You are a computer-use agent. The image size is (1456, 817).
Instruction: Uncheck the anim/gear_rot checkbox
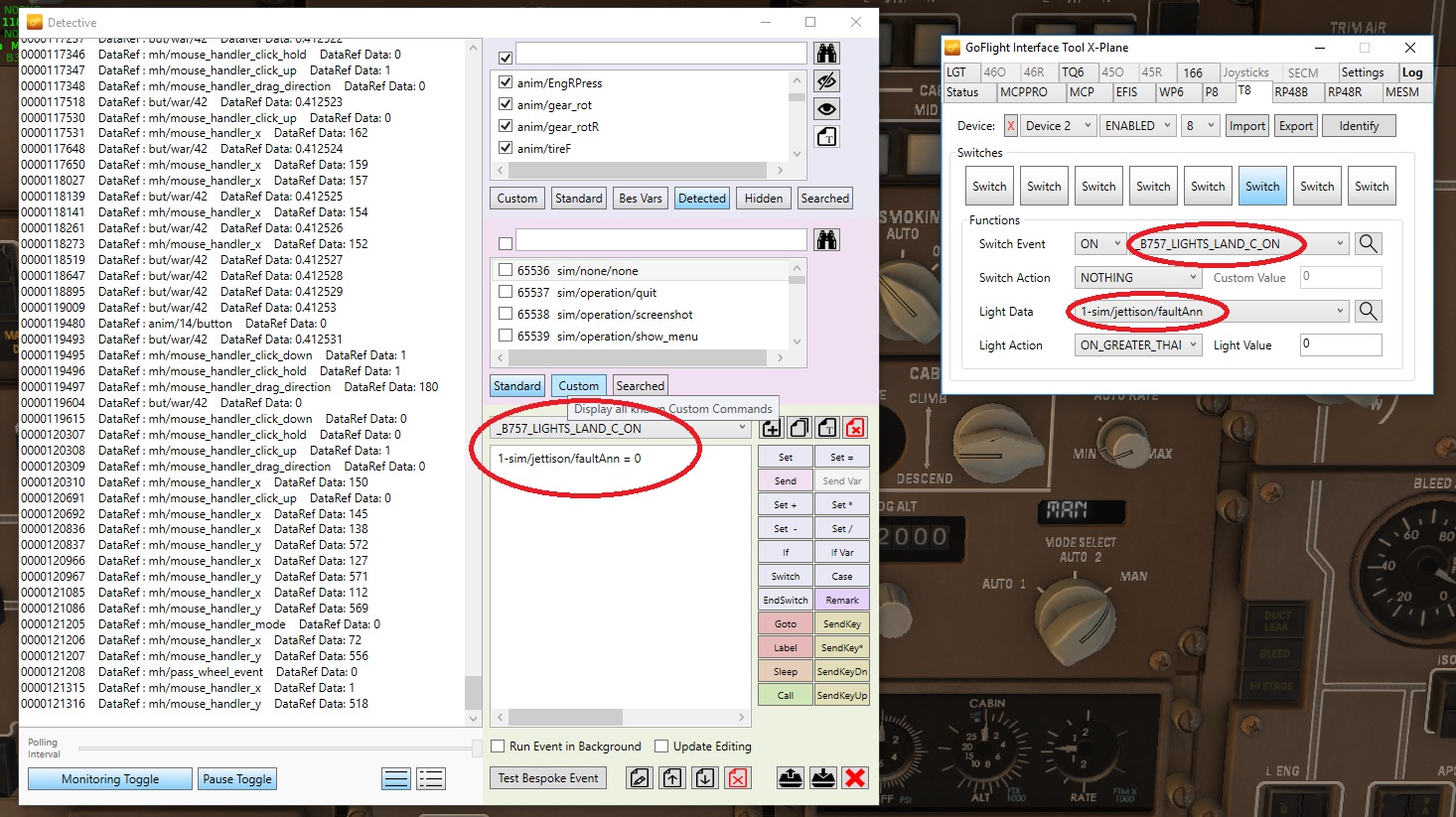506,104
